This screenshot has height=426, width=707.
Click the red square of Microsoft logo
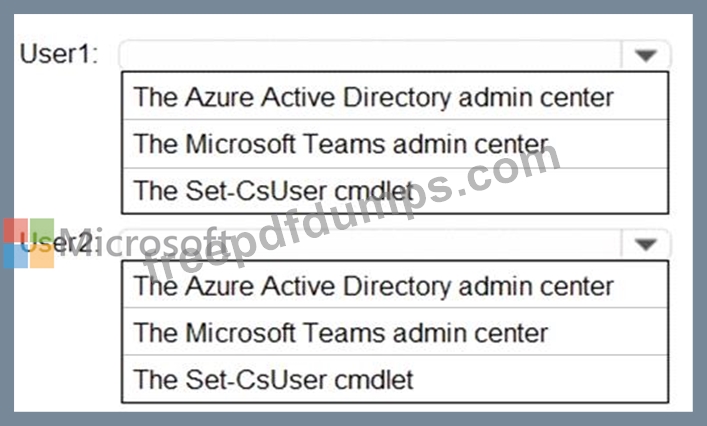(15, 231)
